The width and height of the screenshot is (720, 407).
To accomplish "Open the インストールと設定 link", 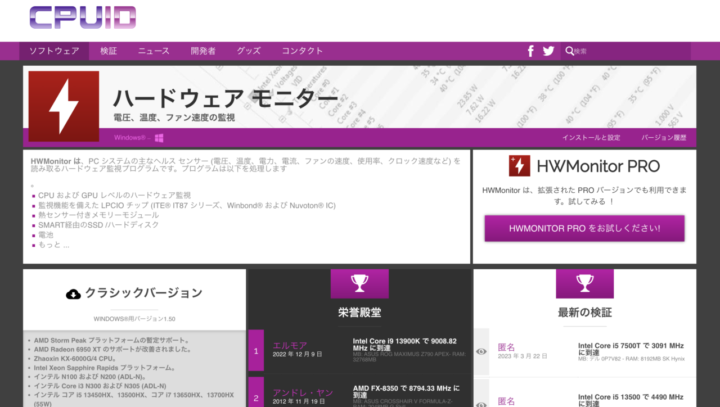I will (x=591, y=138).
